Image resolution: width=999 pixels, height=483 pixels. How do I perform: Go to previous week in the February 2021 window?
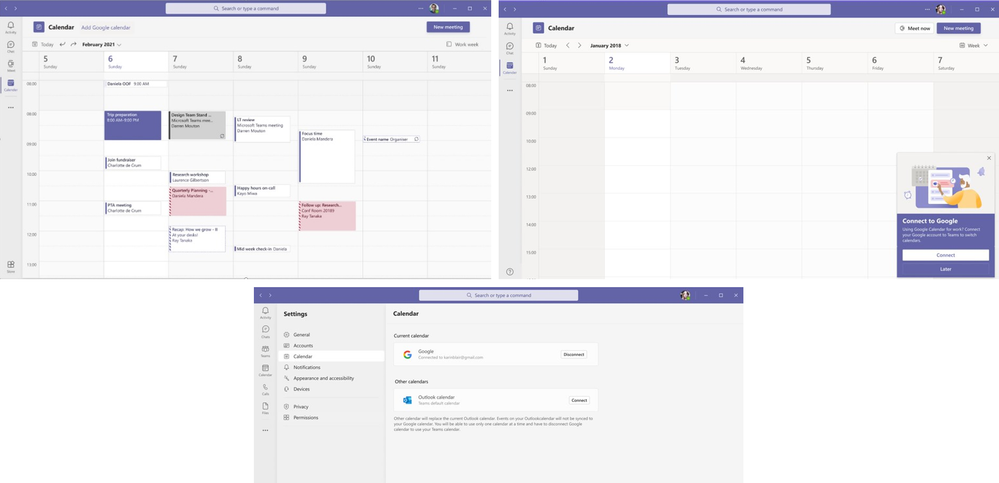pyautogui.click(x=62, y=45)
